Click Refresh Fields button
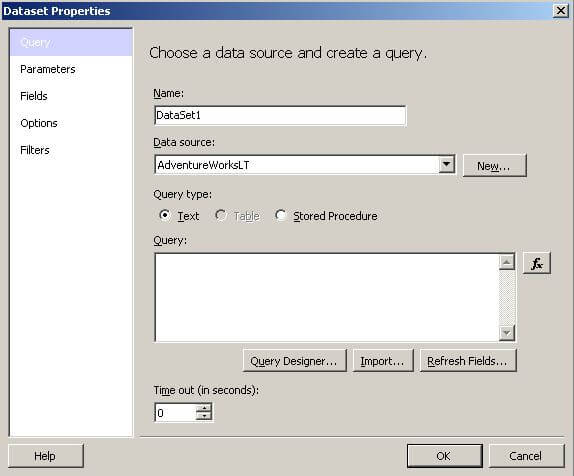The image size is (574, 476). click(x=468, y=361)
